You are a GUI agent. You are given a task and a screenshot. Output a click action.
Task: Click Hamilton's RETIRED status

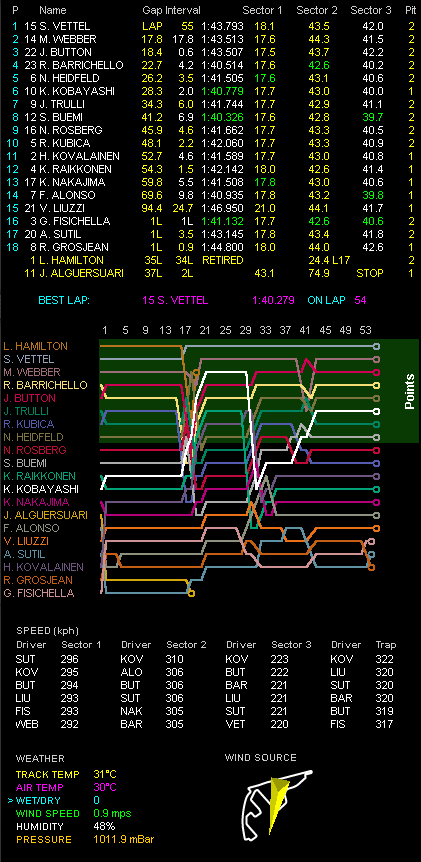(x=223, y=260)
